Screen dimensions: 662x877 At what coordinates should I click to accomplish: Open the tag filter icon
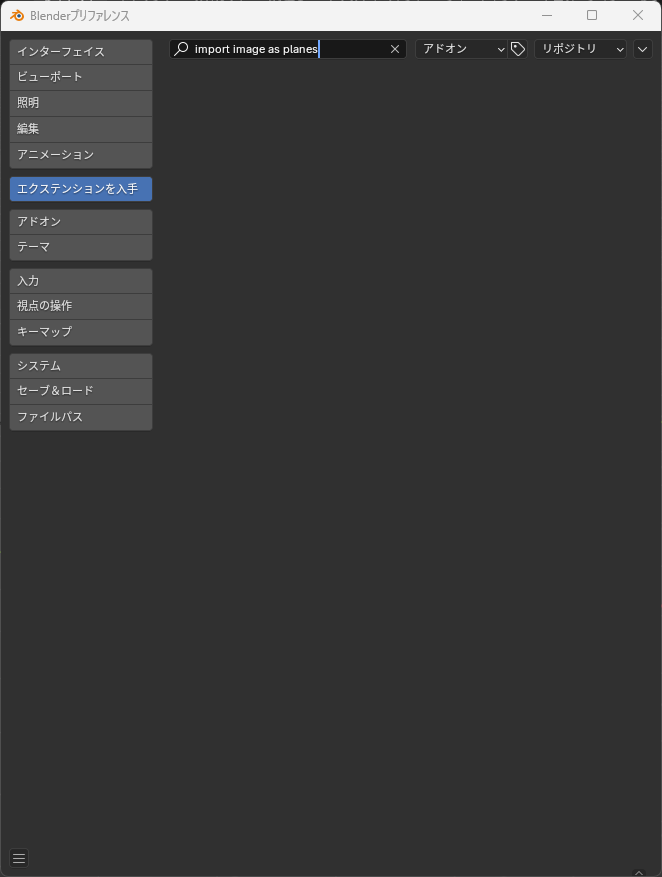click(518, 49)
